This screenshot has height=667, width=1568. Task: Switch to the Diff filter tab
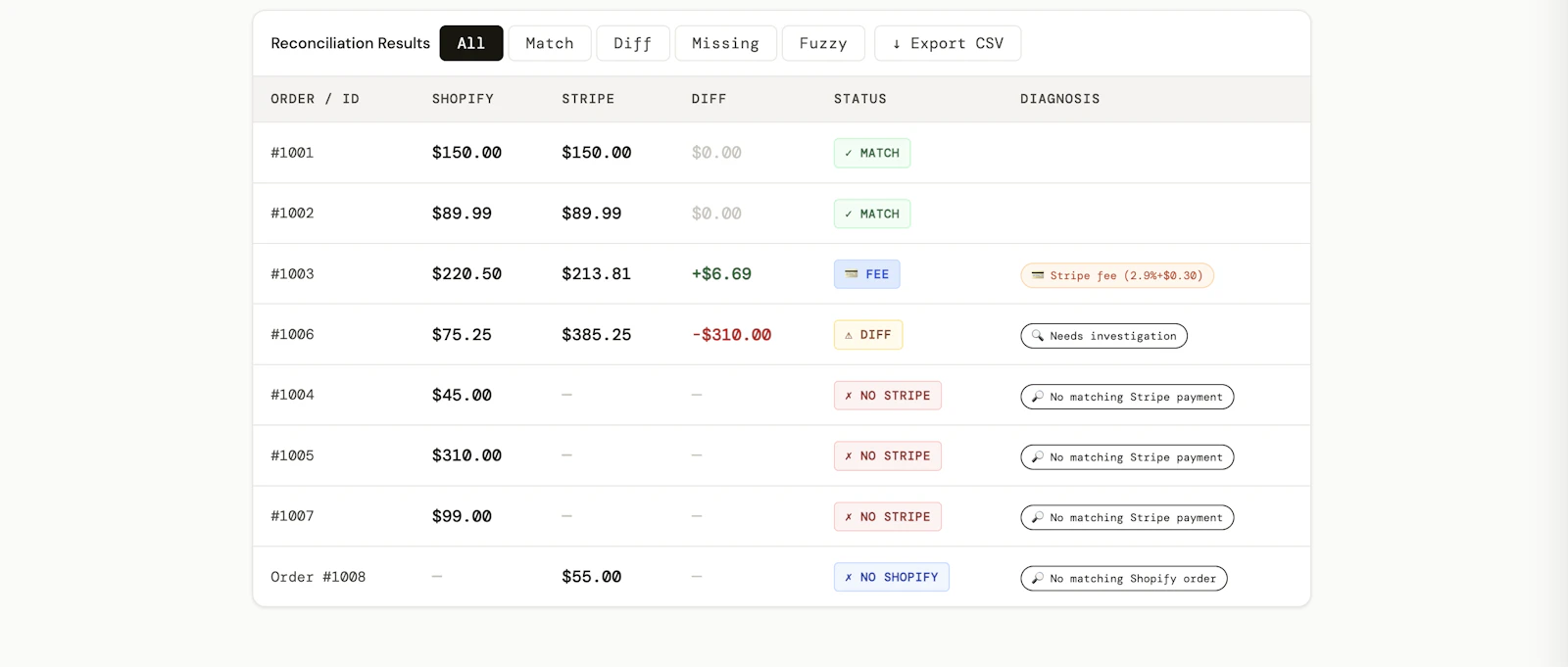coord(633,43)
